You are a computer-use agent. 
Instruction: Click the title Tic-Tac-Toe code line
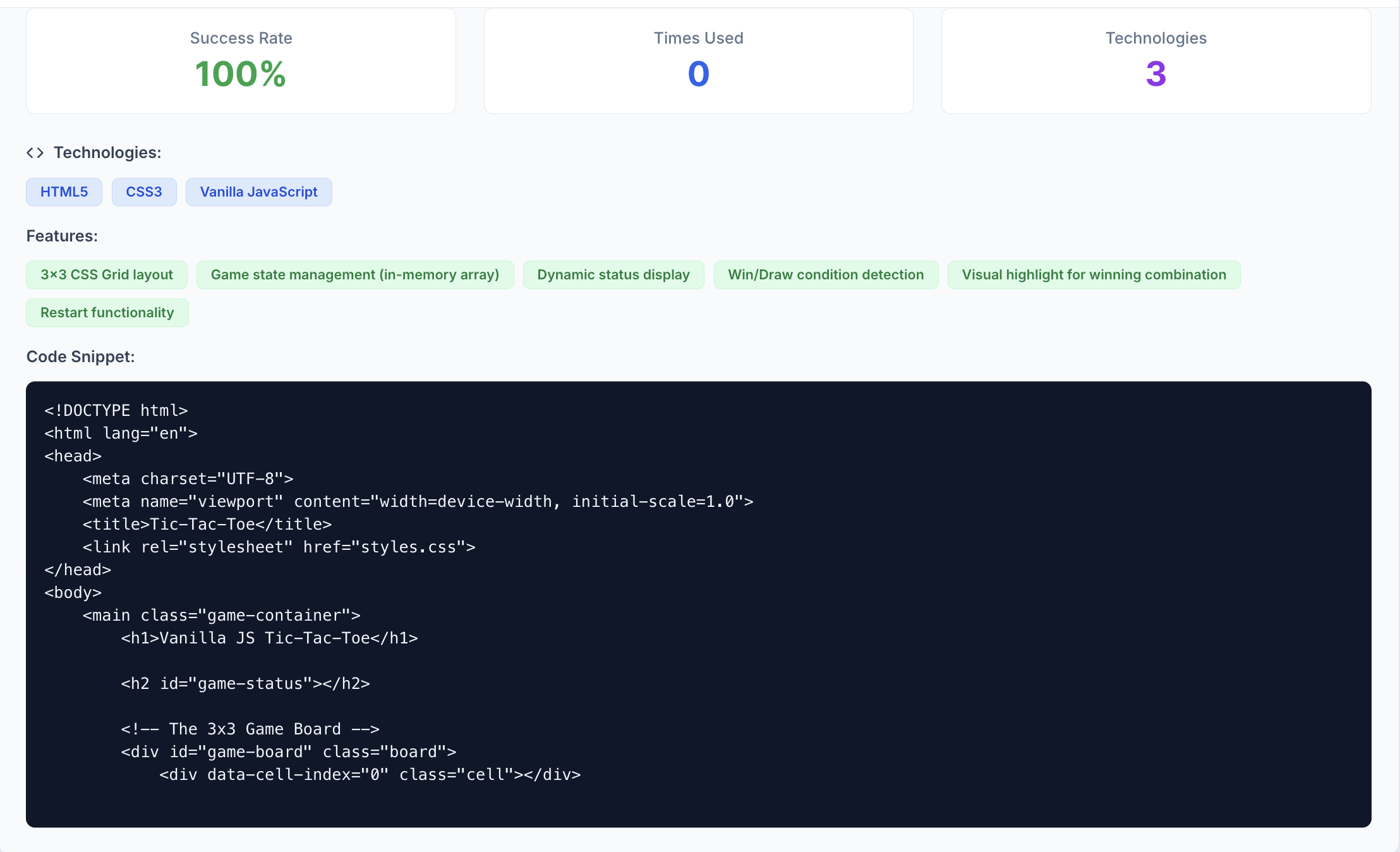[207, 525]
